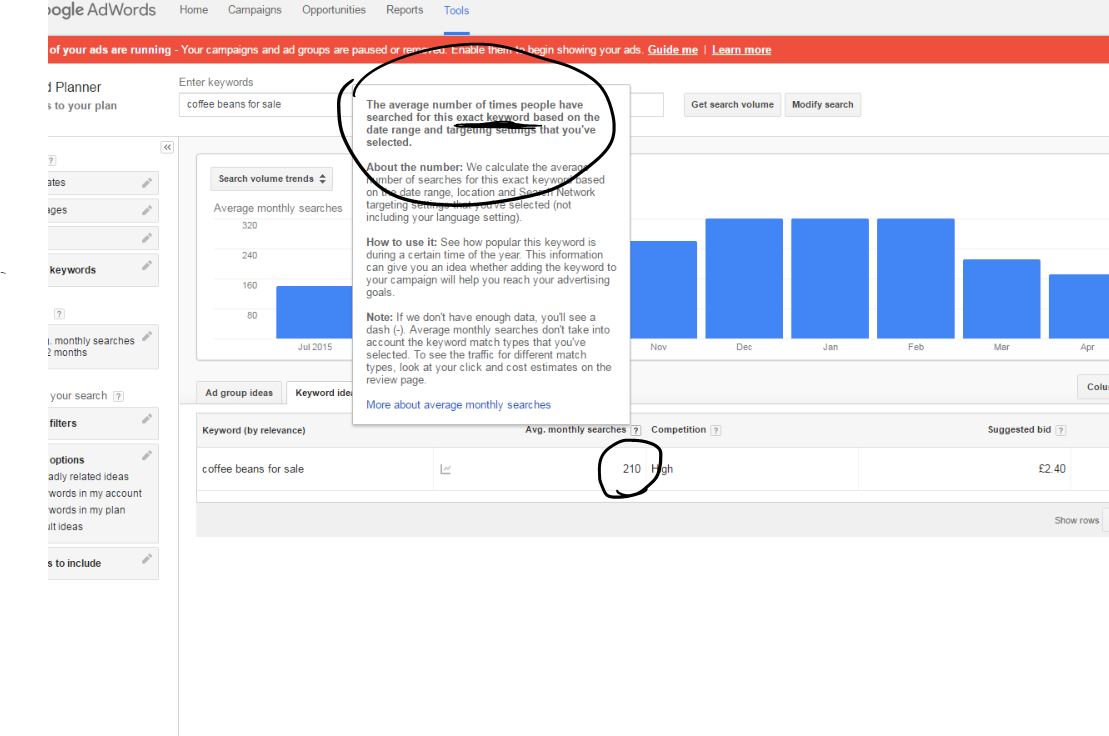This screenshot has width=1109, height=736.
Task: Open the Learn more link in the red banner
Action: click(x=741, y=49)
